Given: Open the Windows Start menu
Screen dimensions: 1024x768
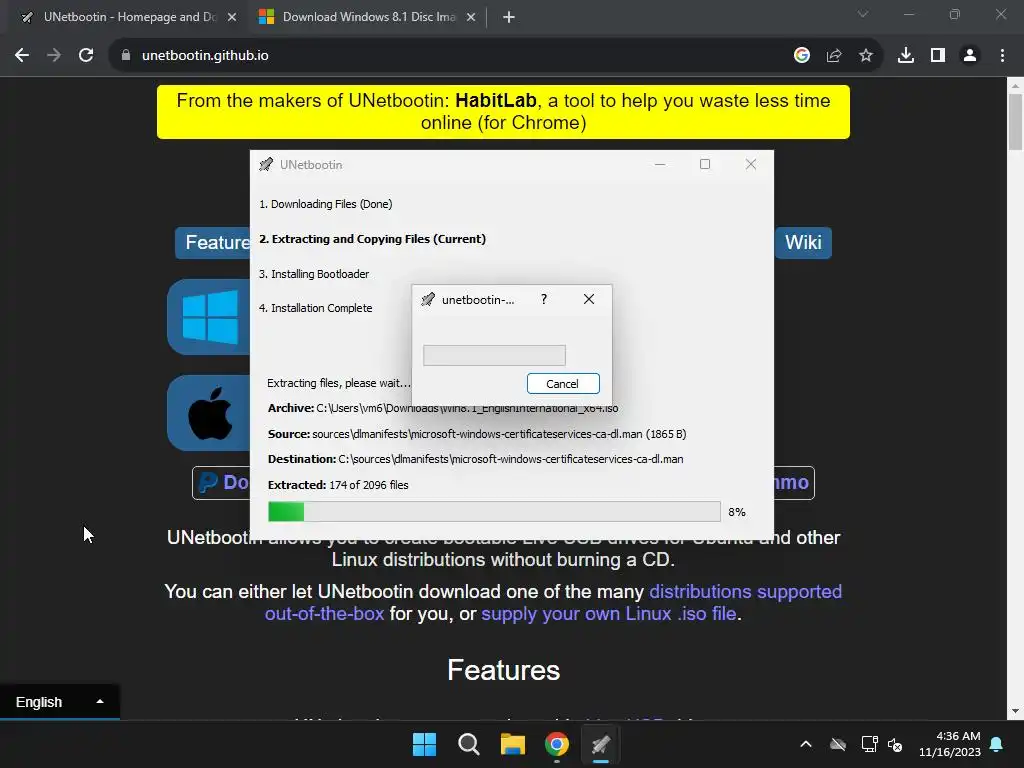Looking at the screenshot, I should coord(424,744).
